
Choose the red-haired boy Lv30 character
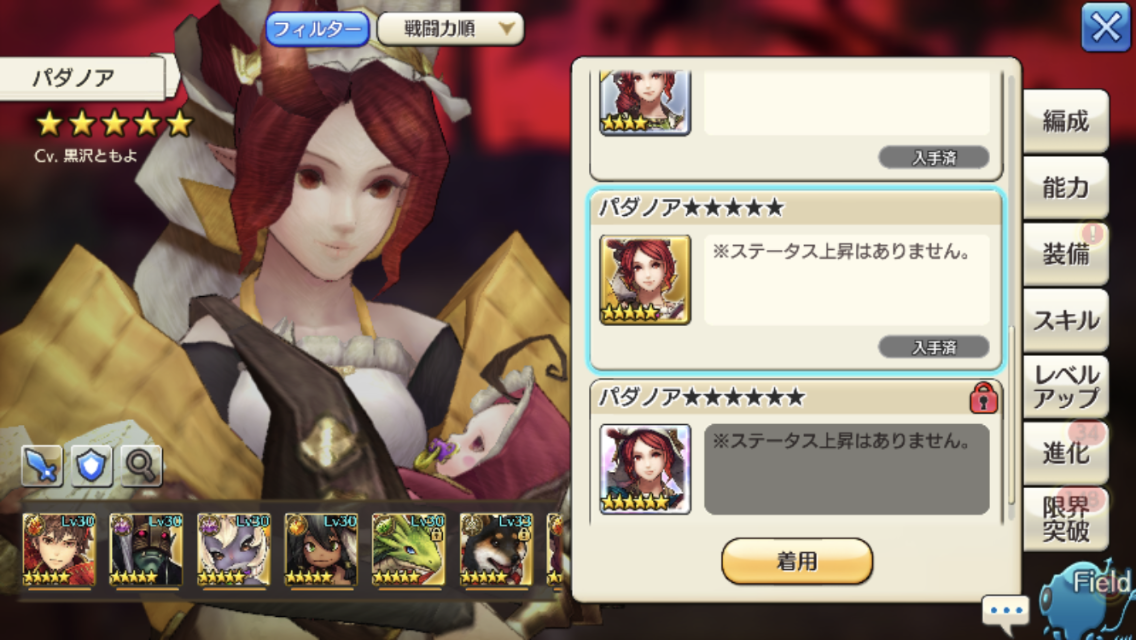[x=59, y=549]
